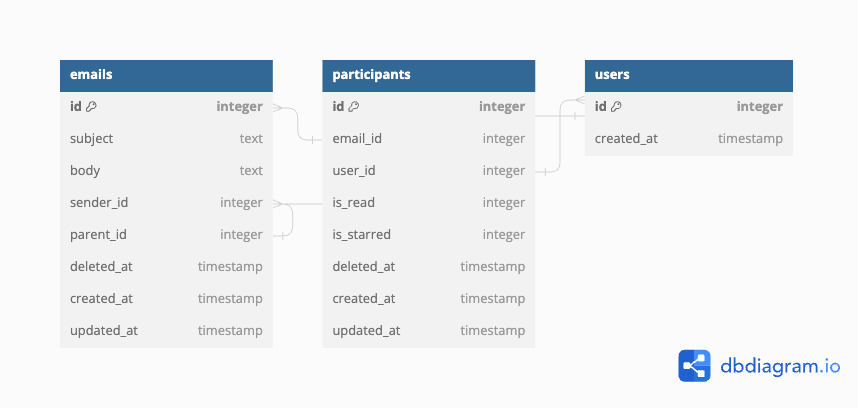Select the is_starred field

[428, 235]
